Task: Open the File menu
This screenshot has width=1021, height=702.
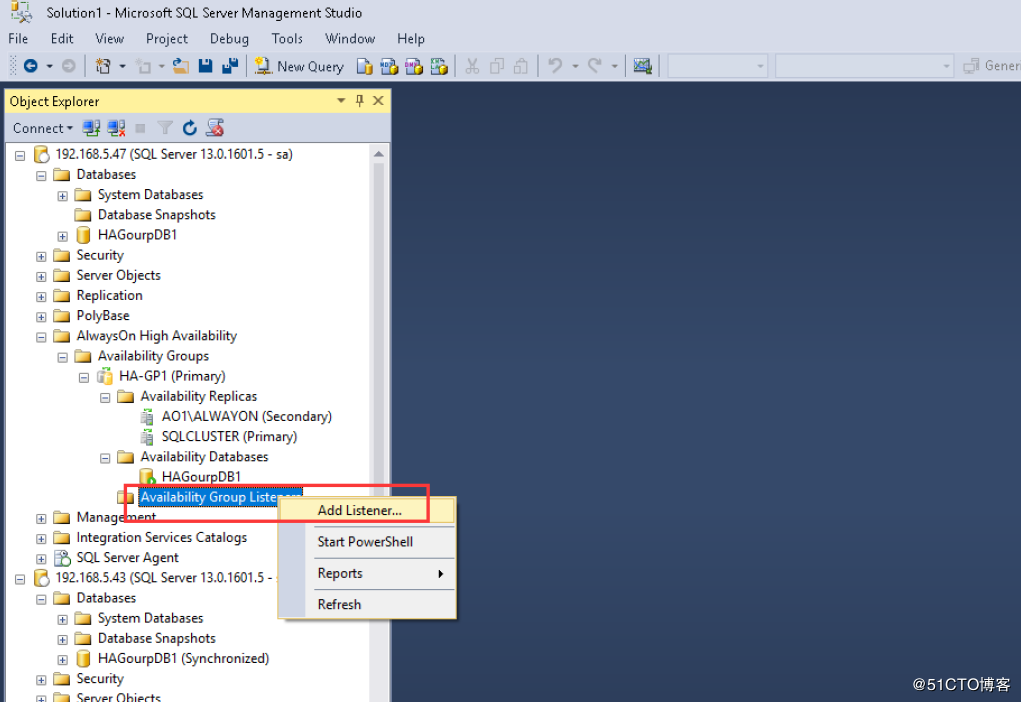Action: [x=18, y=38]
